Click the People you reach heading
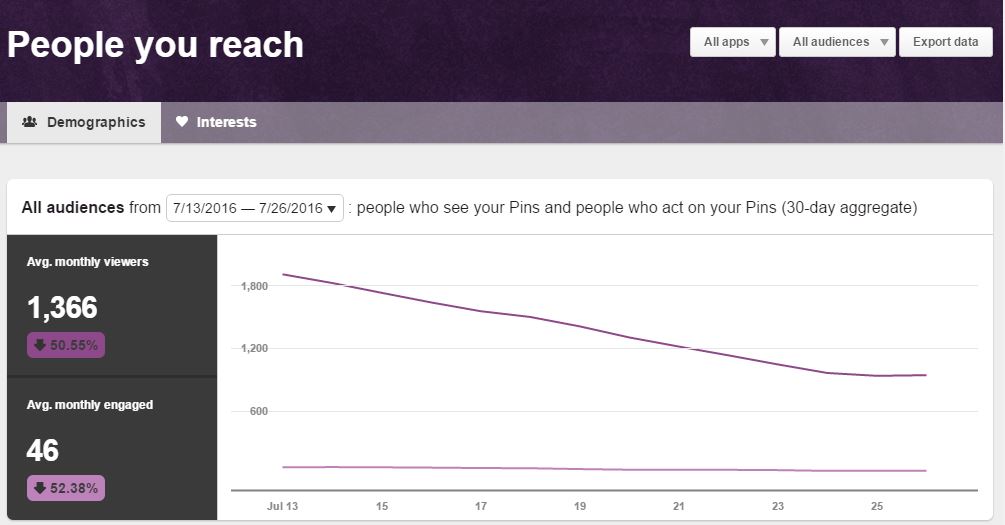The image size is (1005, 525). click(155, 45)
